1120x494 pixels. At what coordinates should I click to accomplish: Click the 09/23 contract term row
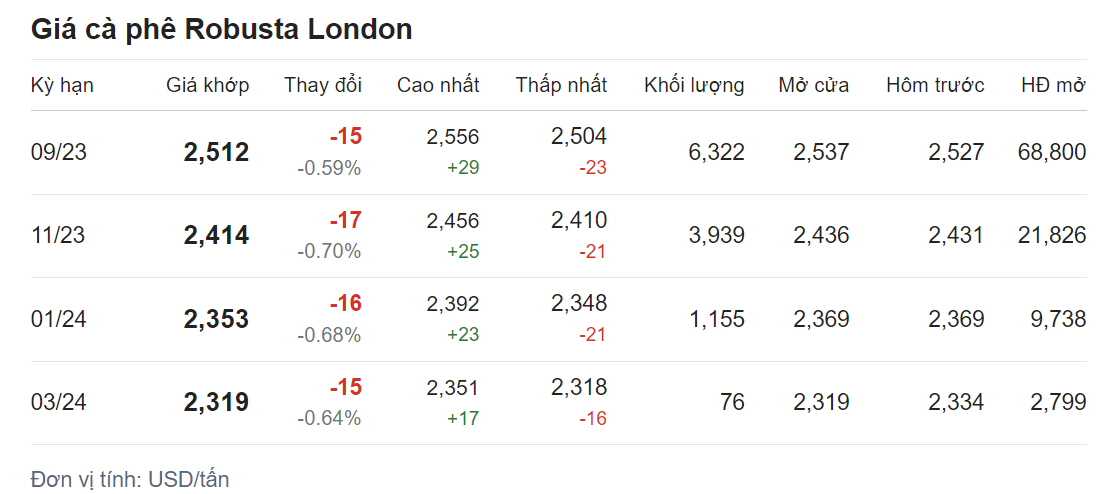click(59, 152)
